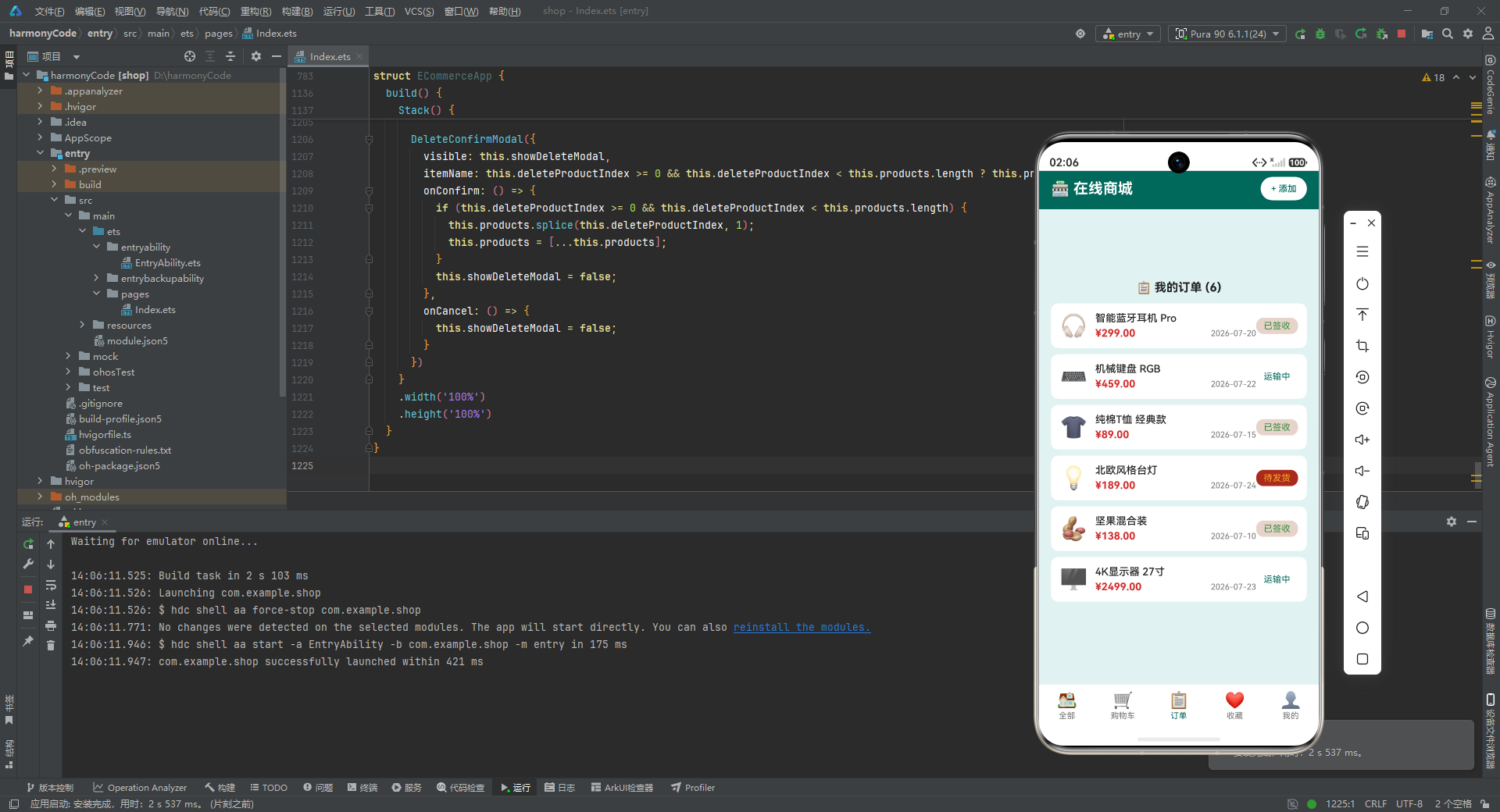Rotate emulator screen left icon

(1362, 377)
